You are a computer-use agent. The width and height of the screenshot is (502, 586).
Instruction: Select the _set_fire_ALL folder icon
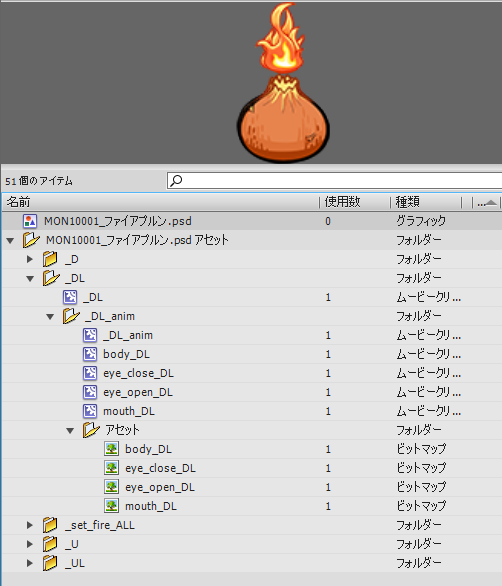point(50,525)
